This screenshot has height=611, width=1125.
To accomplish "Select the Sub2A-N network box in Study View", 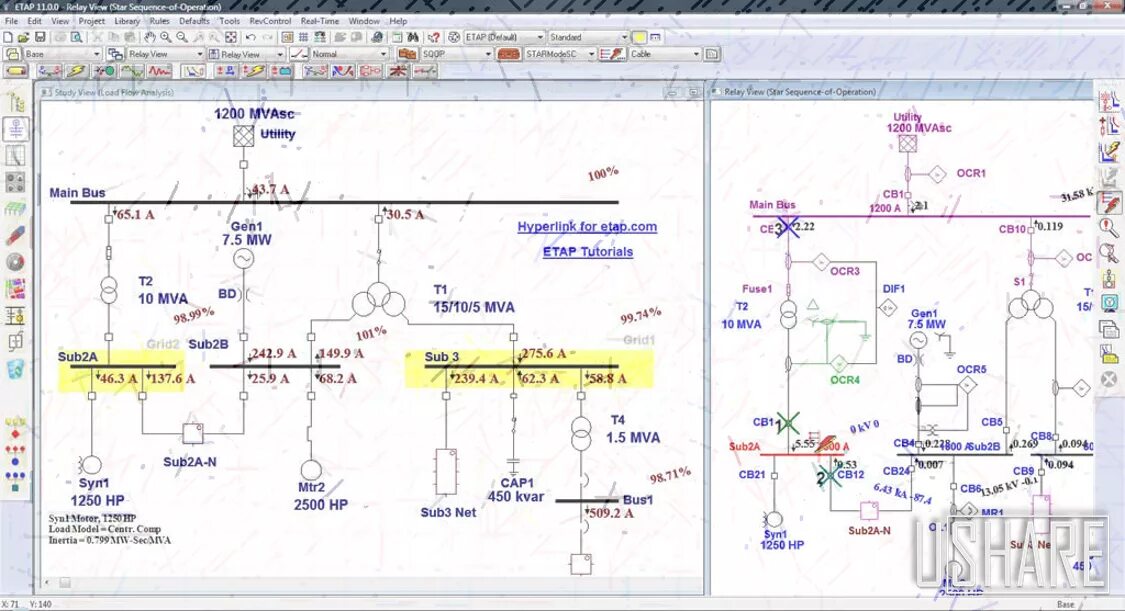I will click(x=192, y=433).
